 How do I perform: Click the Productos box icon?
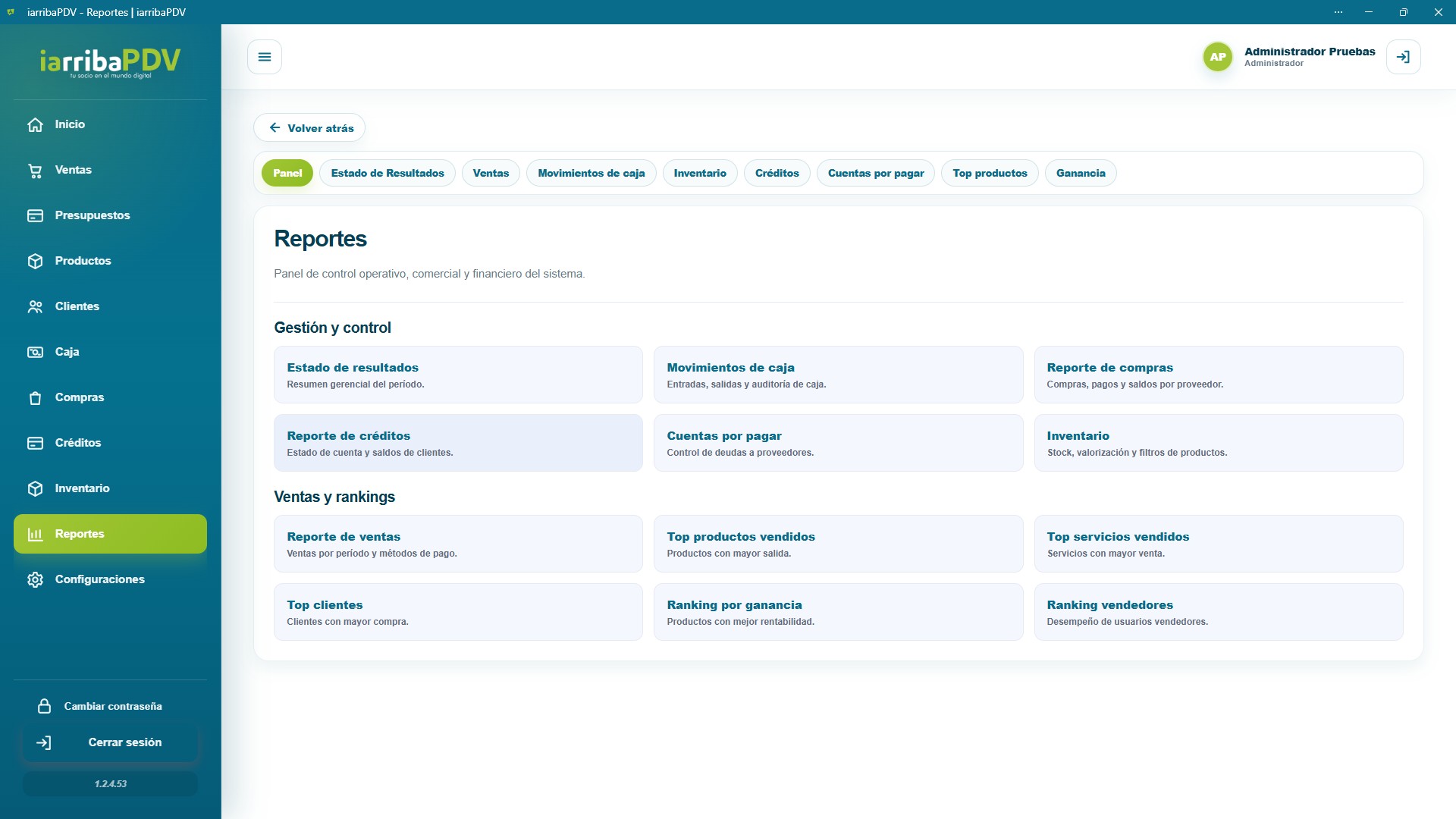click(35, 261)
